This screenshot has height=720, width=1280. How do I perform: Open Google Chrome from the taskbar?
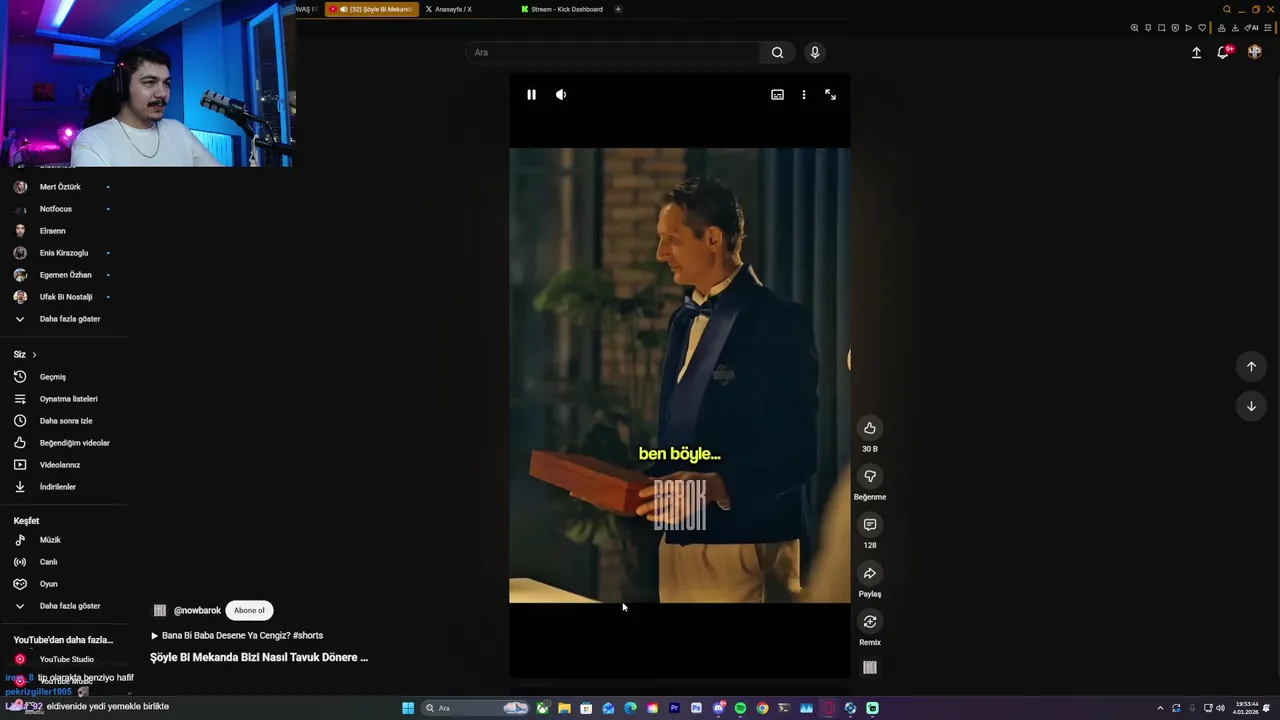(762, 708)
